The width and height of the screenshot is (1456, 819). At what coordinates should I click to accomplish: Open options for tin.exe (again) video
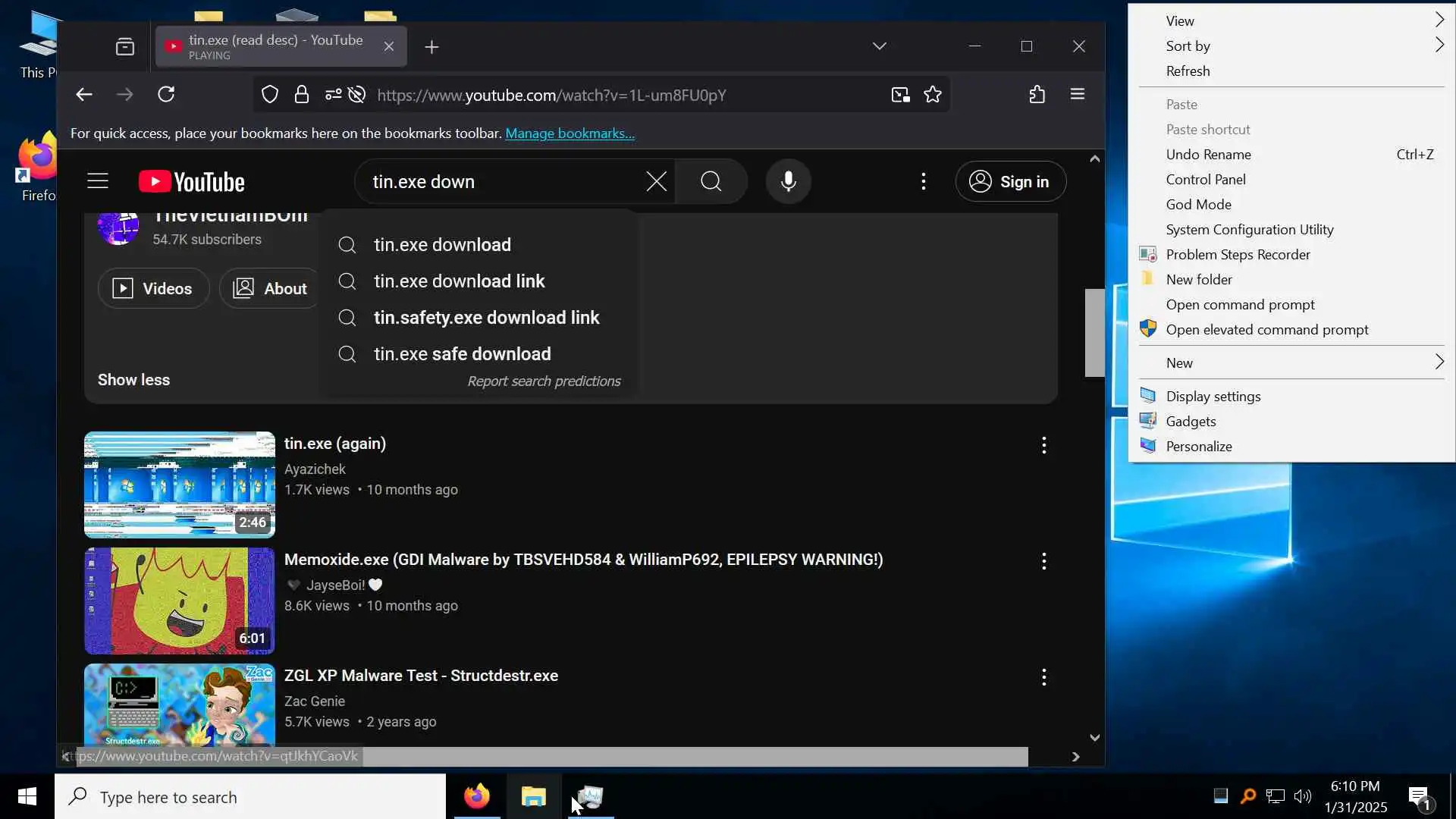click(1043, 445)
